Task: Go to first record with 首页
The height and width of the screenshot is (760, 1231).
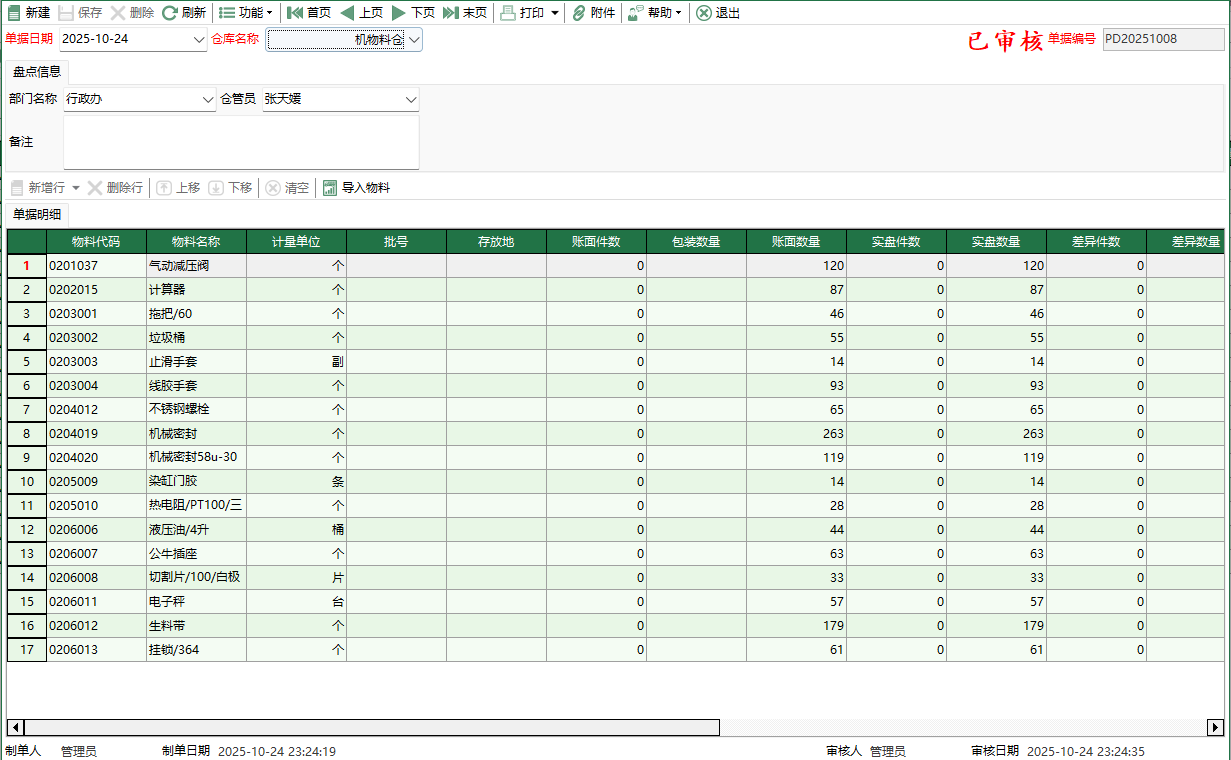Action: (295, 13)
